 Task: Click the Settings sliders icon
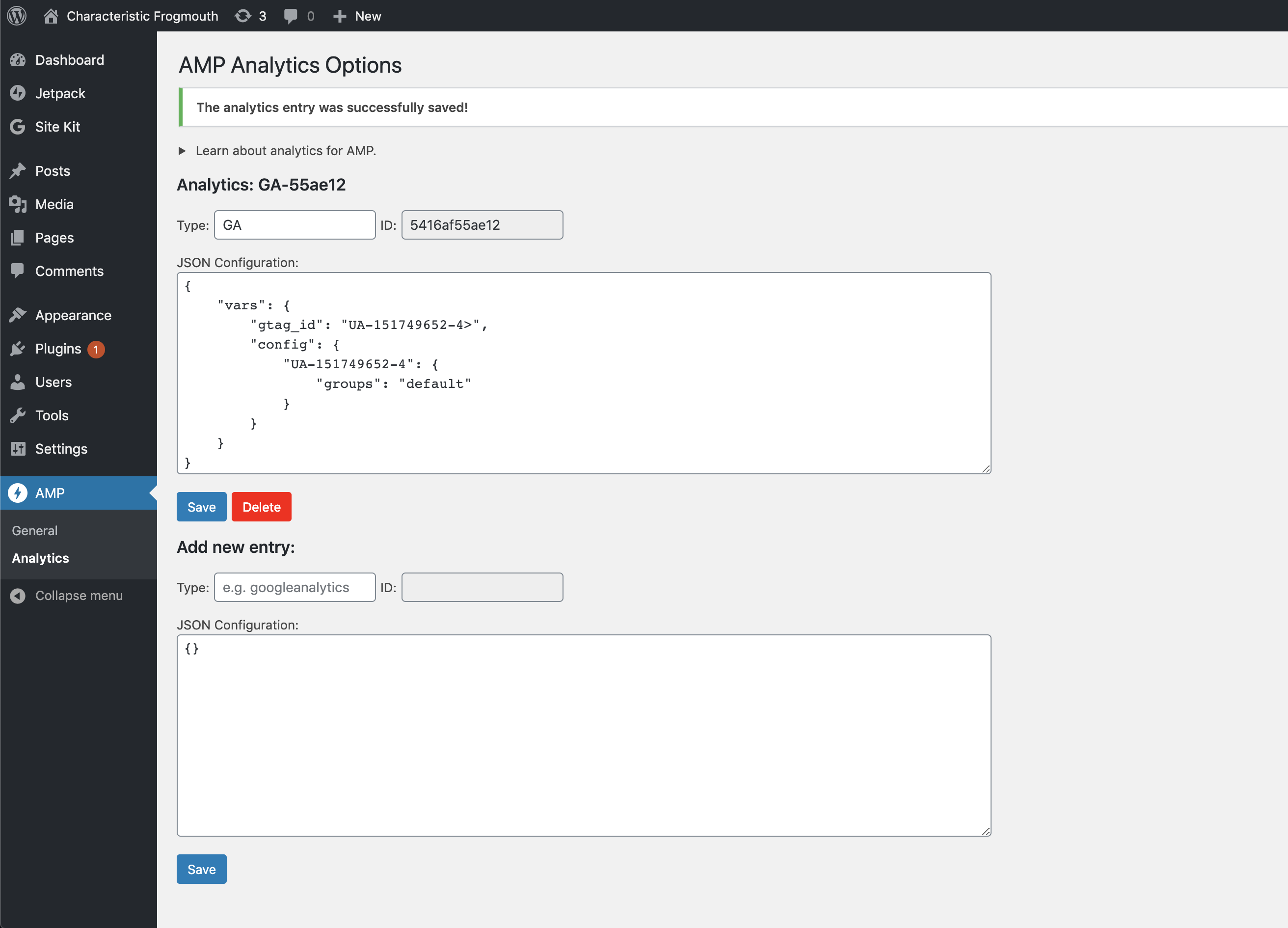coord(18,449)
